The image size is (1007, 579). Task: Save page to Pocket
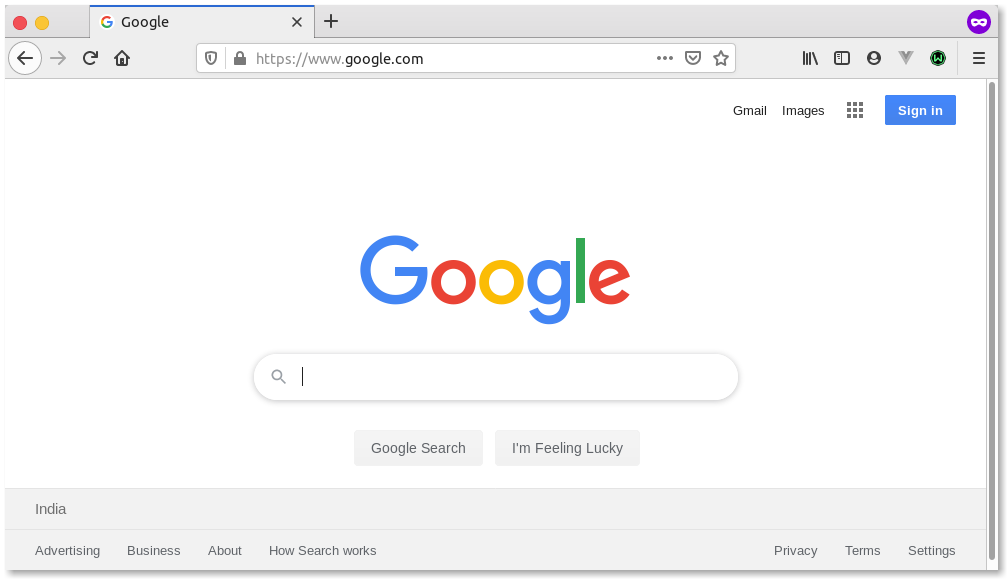click(x=693, y=58)
